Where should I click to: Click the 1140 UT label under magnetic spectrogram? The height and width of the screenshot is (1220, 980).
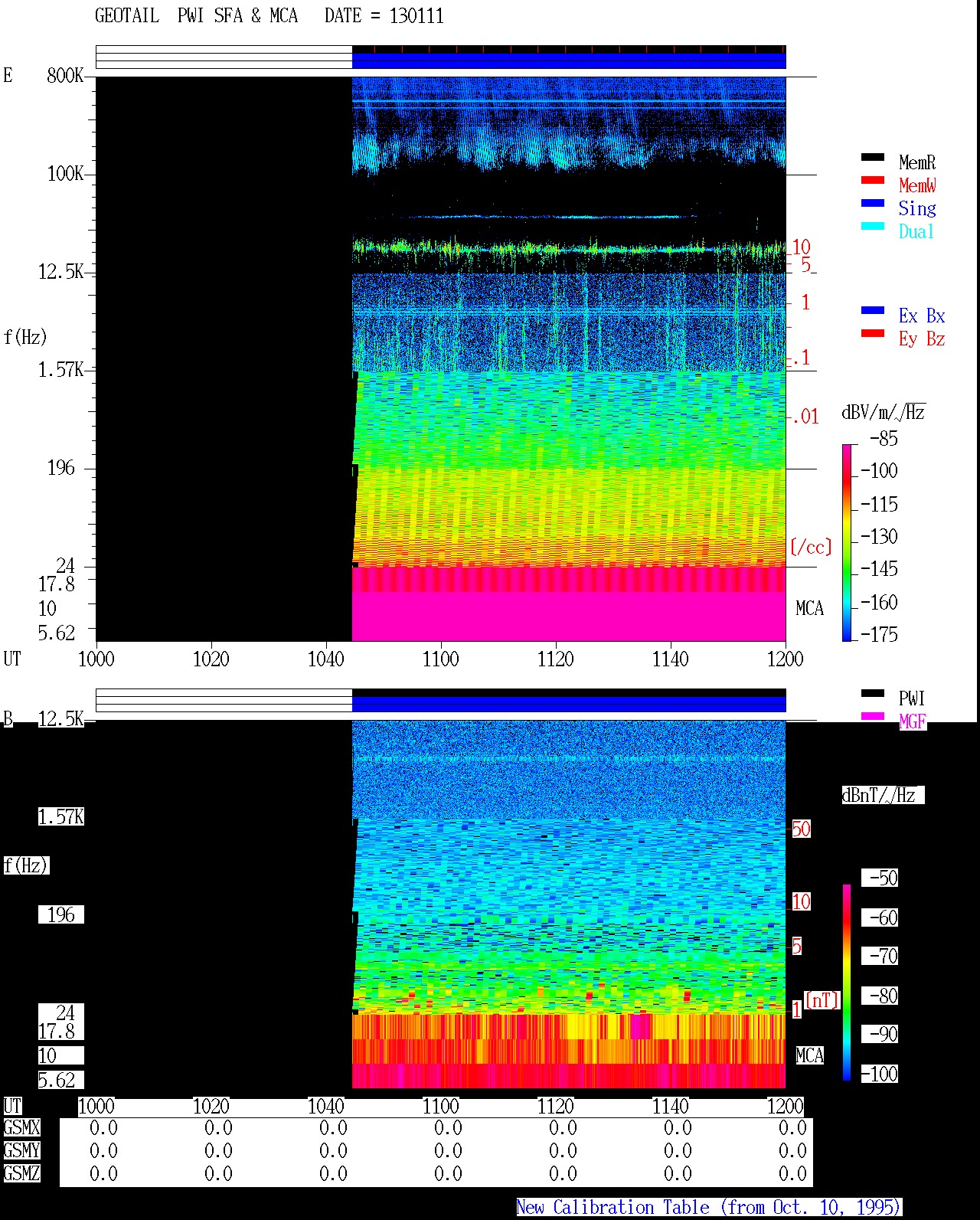[670, 1107]
